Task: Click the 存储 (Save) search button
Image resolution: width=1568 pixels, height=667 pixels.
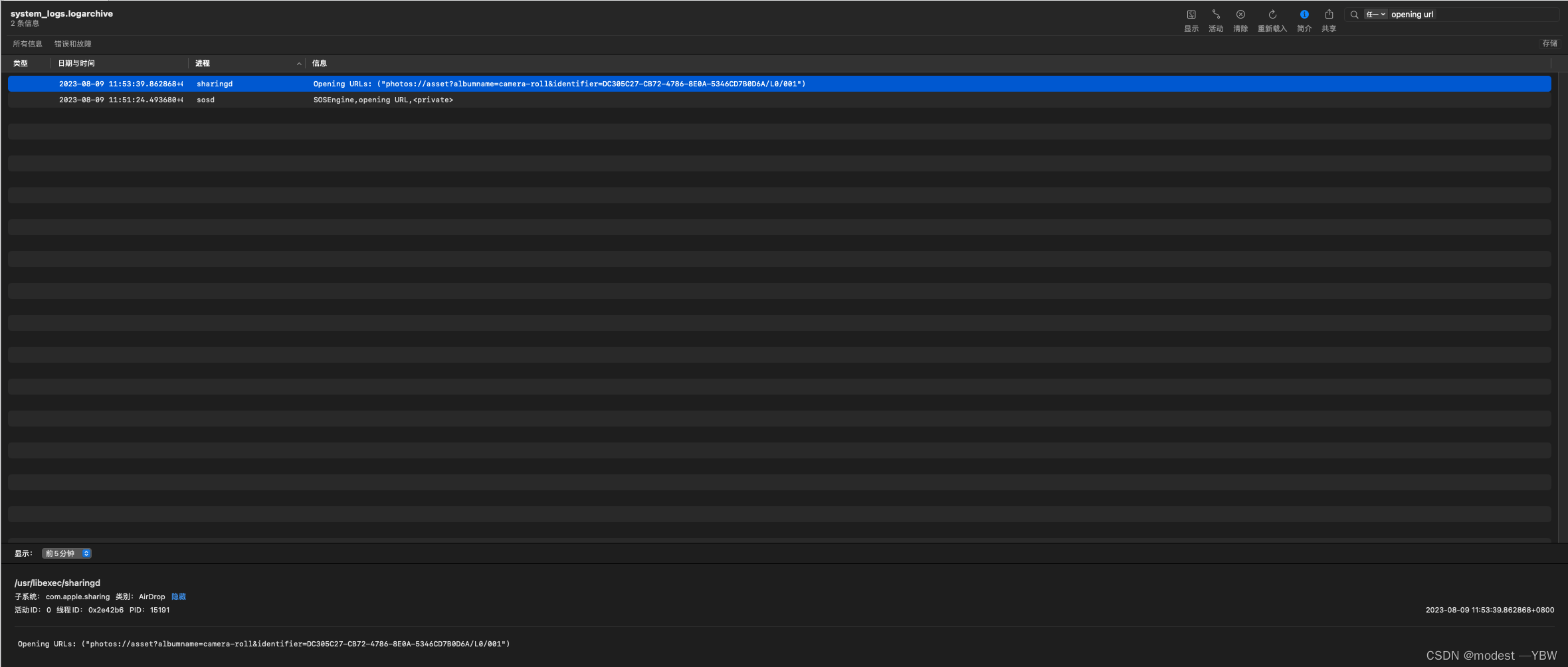Action: [x=1549, y=43]
